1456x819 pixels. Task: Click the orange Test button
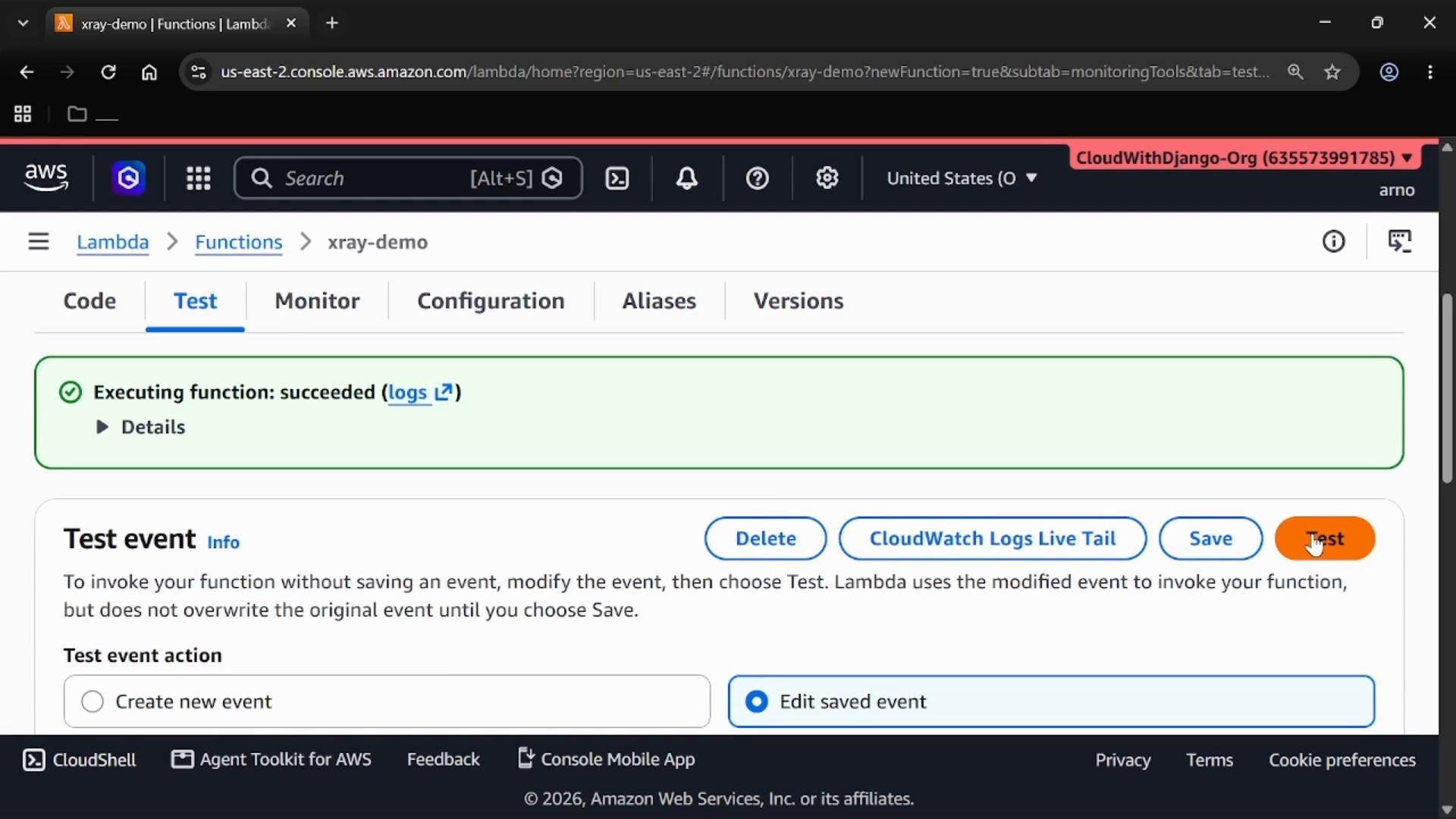(1325, 538)
